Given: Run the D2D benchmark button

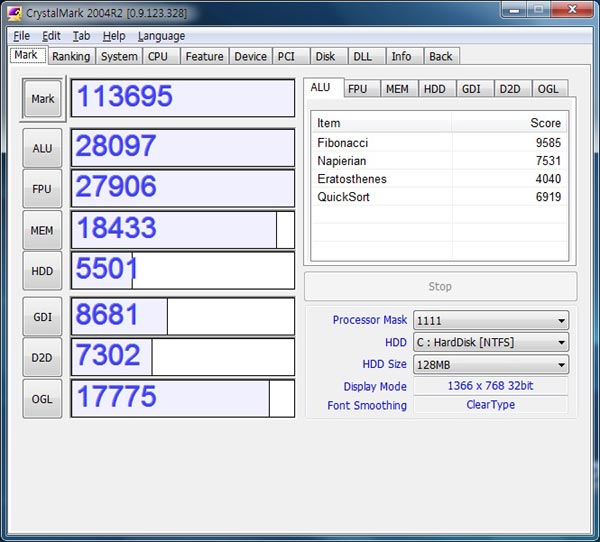Looking at the screenshot, I should pyautogui.click(x=42, y=358).
